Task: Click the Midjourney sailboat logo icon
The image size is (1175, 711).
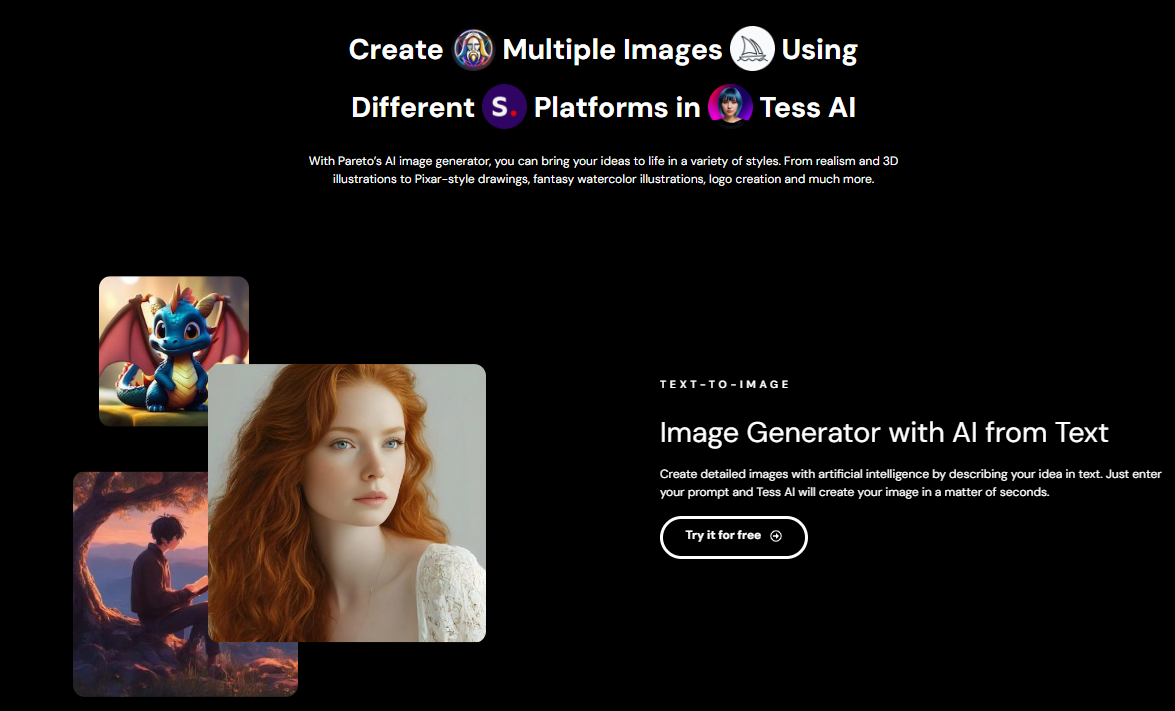Action: pos(752,49)
